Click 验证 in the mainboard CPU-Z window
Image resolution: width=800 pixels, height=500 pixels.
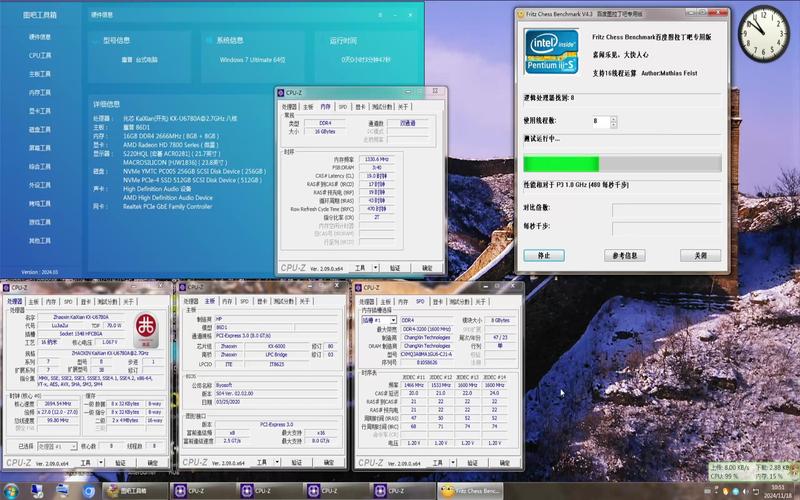[296, 462]
